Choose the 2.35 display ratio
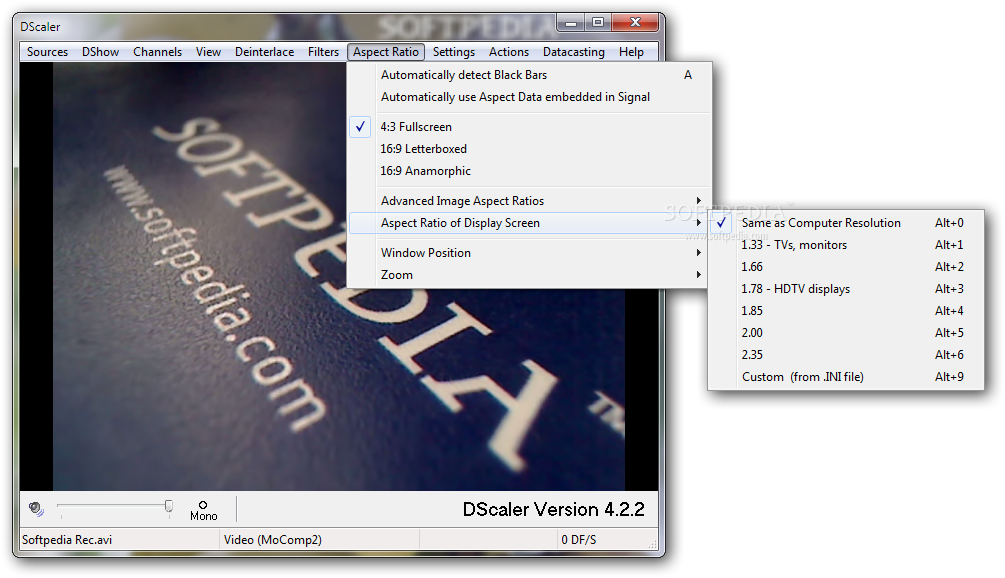This screenshot has width=1005, height=578. (x=846, y=354)
